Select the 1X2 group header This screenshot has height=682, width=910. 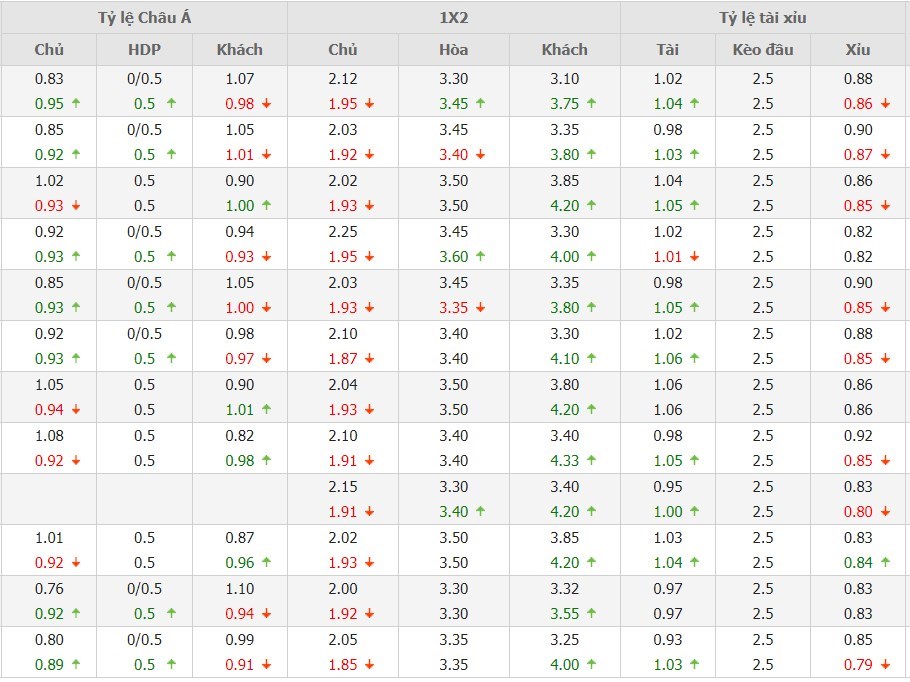453,18
